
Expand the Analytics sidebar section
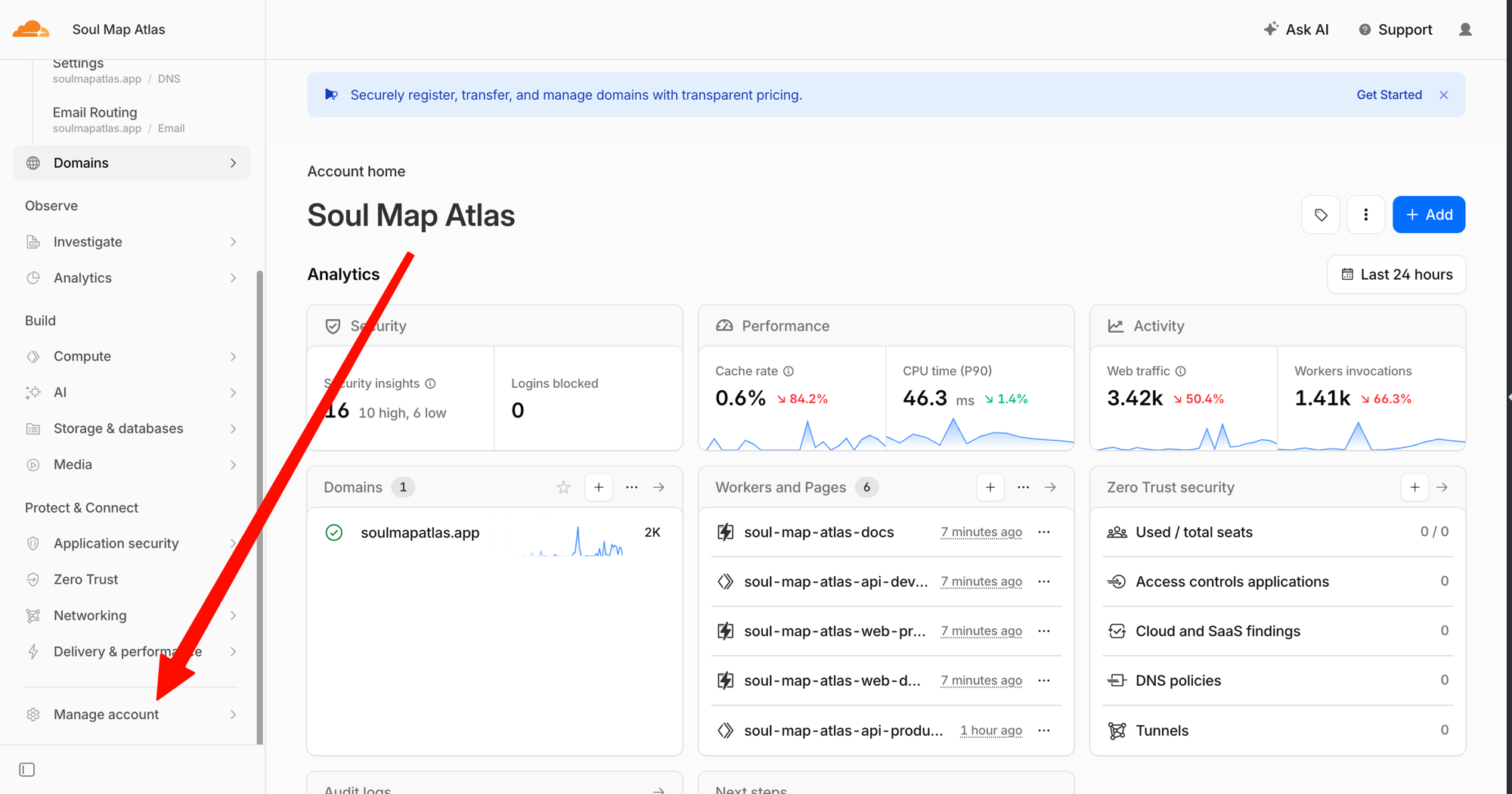[132, 278]
